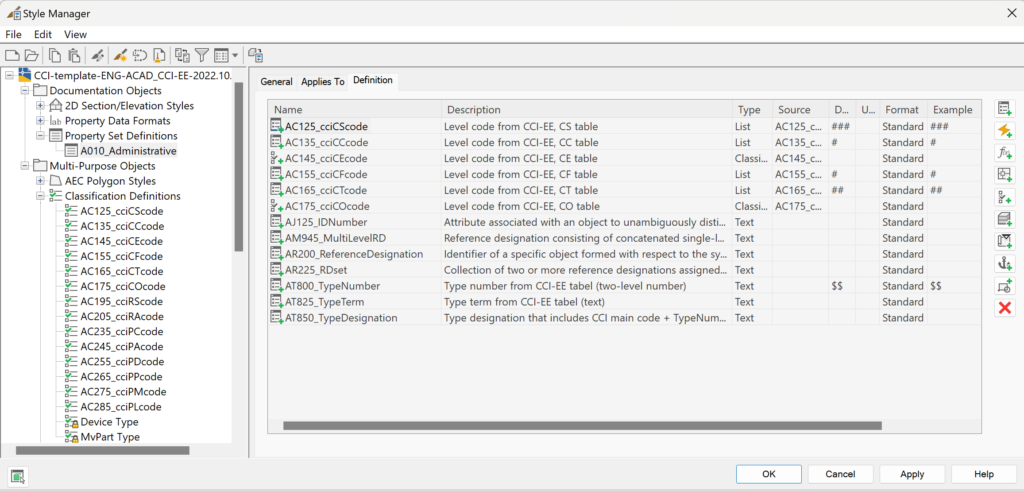Viewport: 1024px width, 491px height.
Task: Click bottom-left drawing preview icon
Action: tap(18, 476)
